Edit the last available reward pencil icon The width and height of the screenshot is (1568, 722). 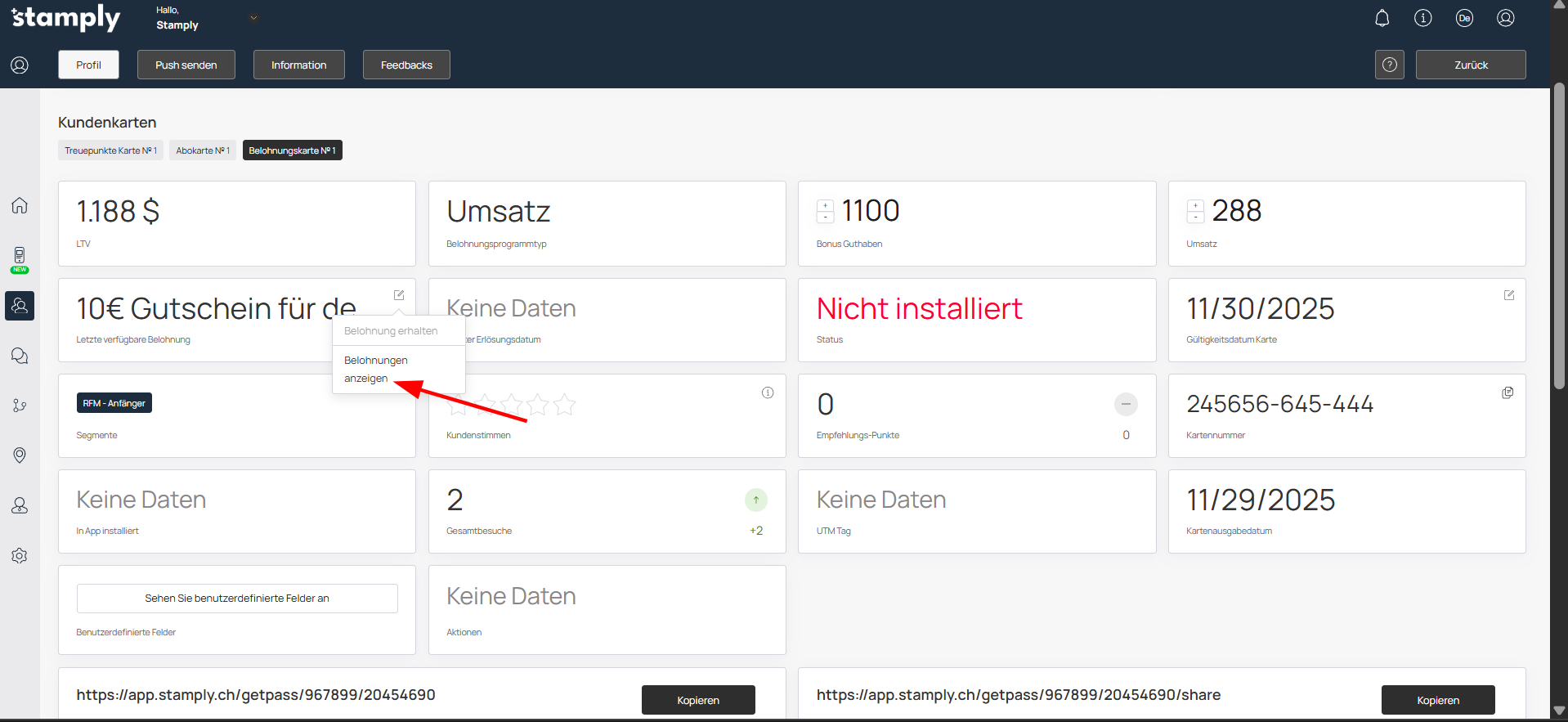coord(399,295)
